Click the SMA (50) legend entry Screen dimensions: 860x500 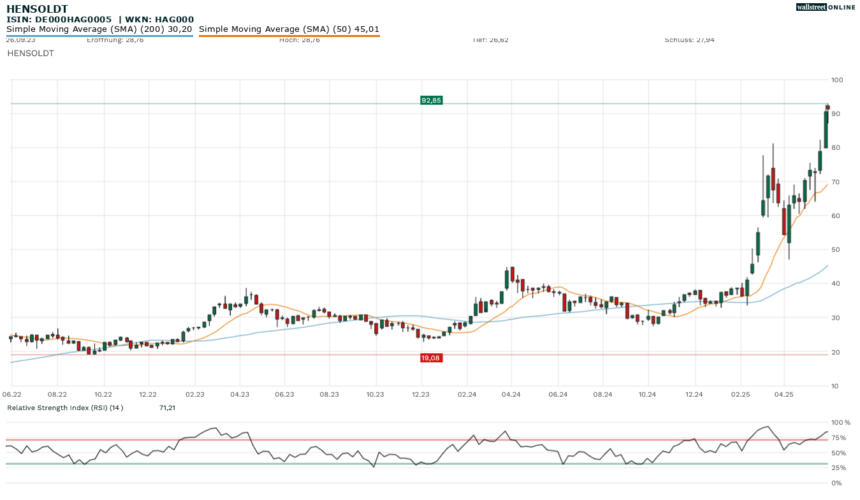[x=289, y=29]
